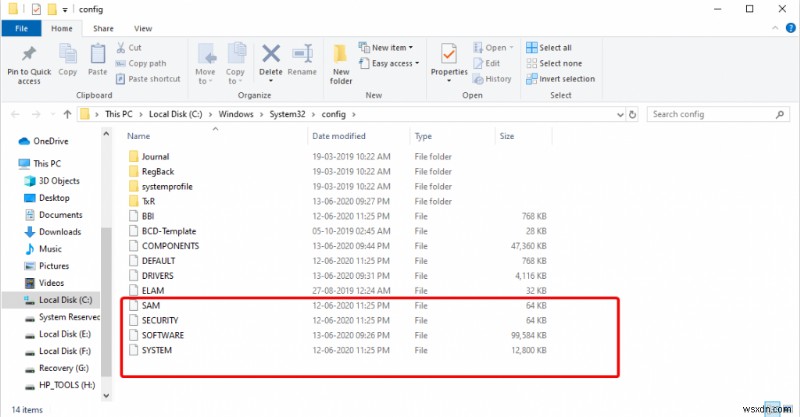Open Properties with checkmark icon
This screenshot has width=800, height=417.
coord(449,54)
